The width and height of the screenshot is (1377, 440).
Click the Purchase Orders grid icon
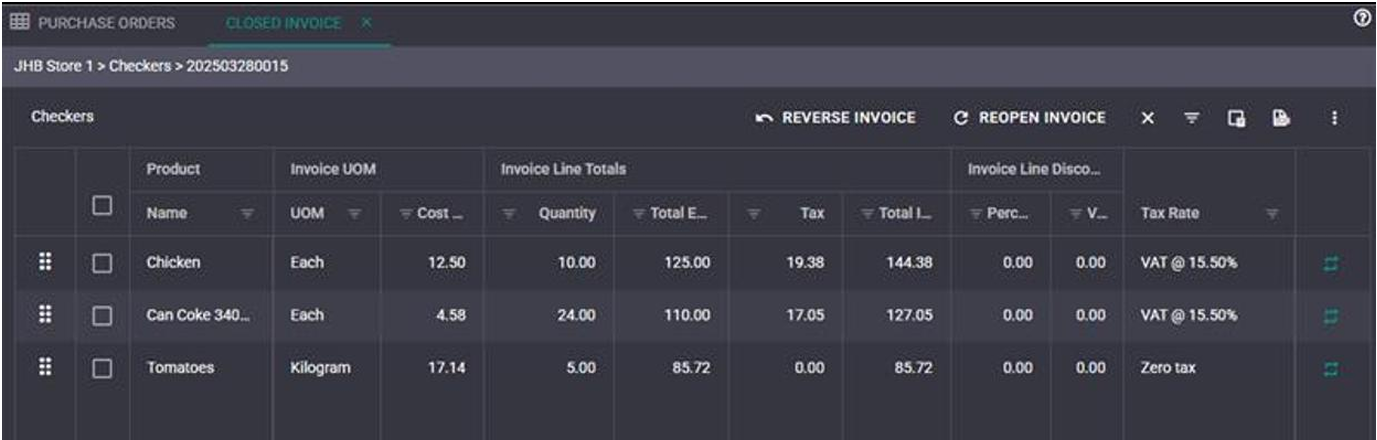pos(19,22)
